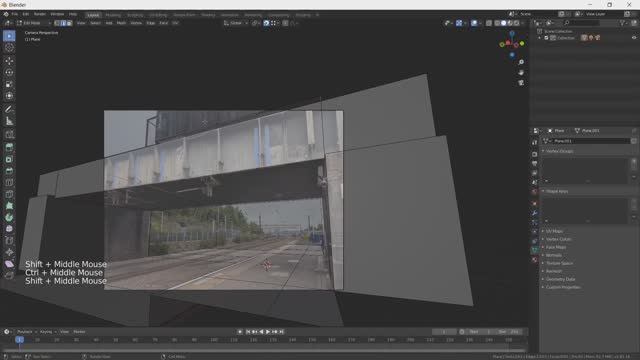Select the Extrude Region tool
640x360 pixels.
pos(9,147)
